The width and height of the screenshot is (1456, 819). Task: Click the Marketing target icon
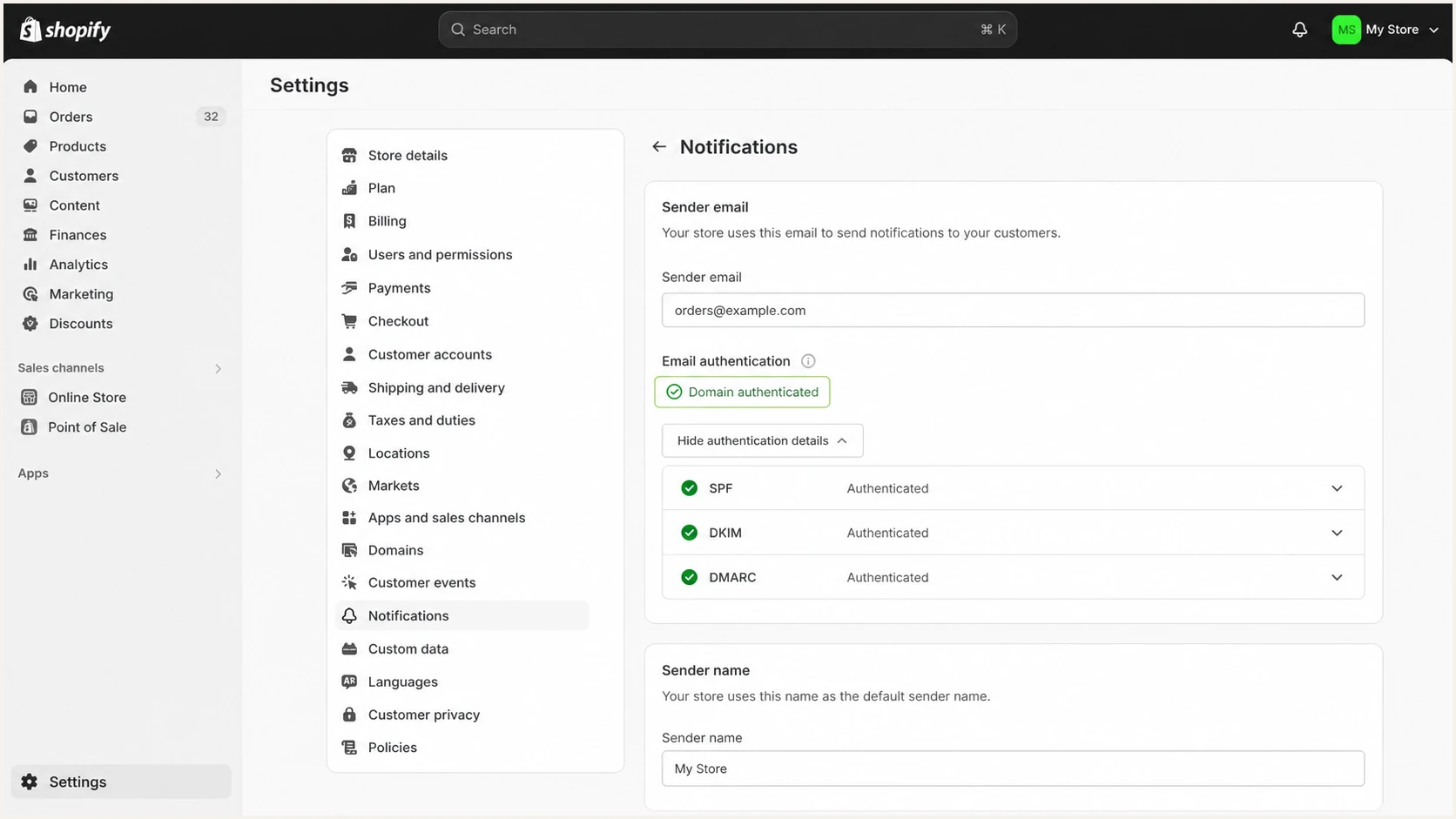[30, 294]
